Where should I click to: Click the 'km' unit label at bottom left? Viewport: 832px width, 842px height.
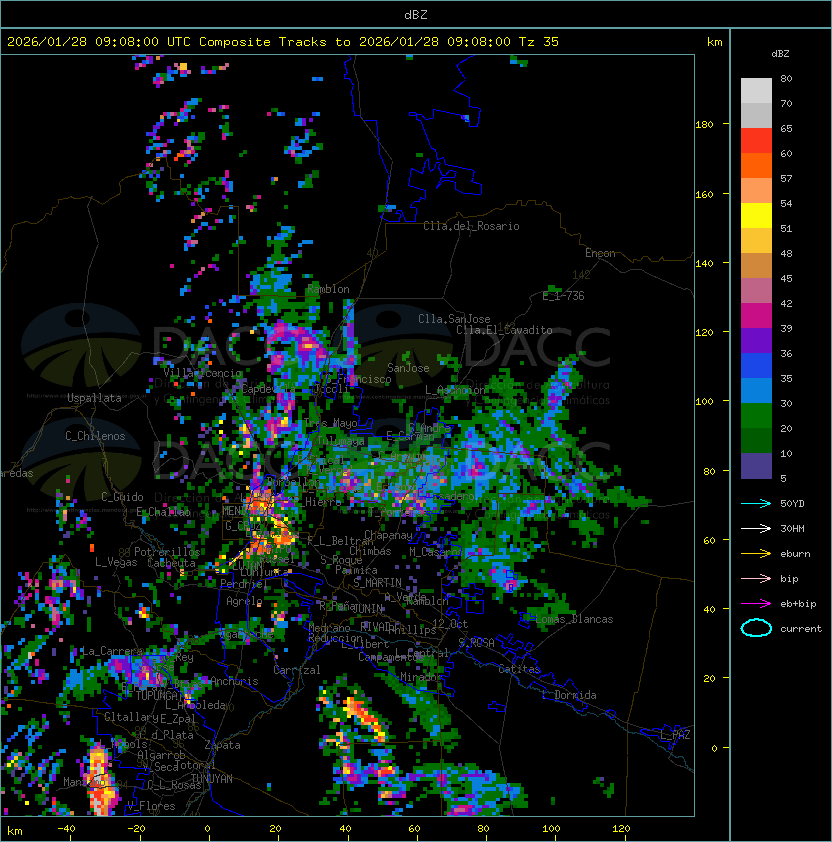pyautogui.click(x=15, y=831)
